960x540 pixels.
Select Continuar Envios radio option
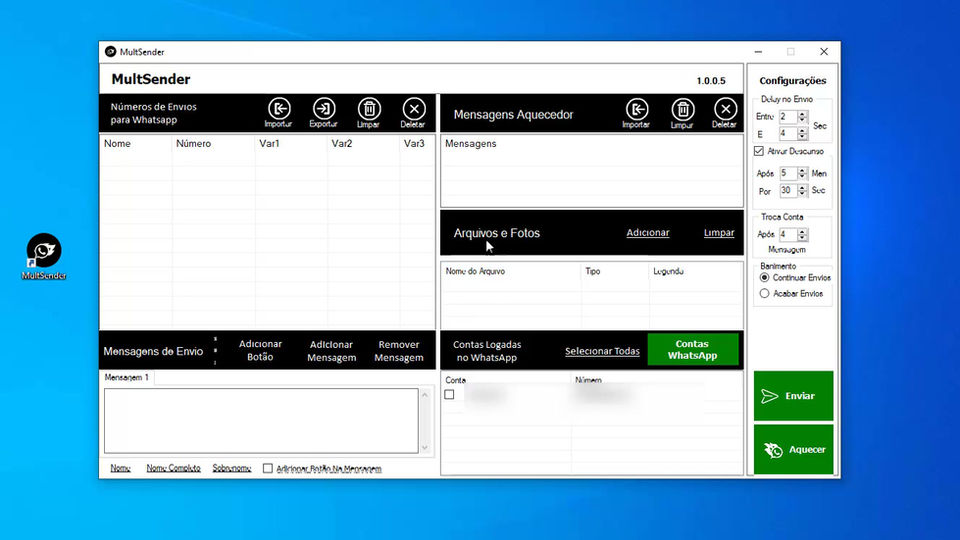click(765, 278)
